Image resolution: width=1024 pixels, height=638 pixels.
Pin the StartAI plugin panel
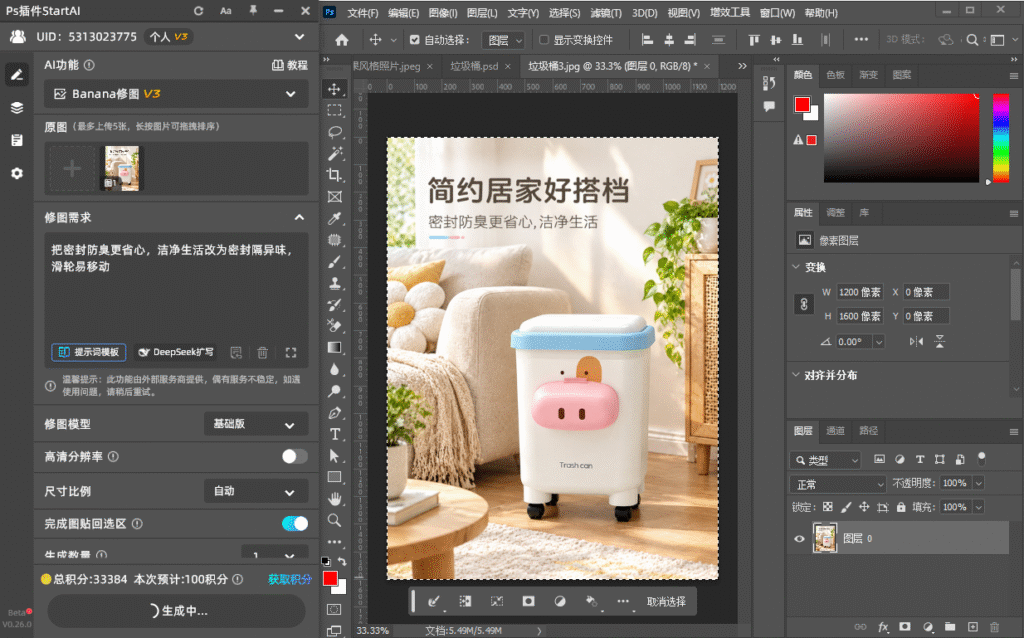(253, 10)
